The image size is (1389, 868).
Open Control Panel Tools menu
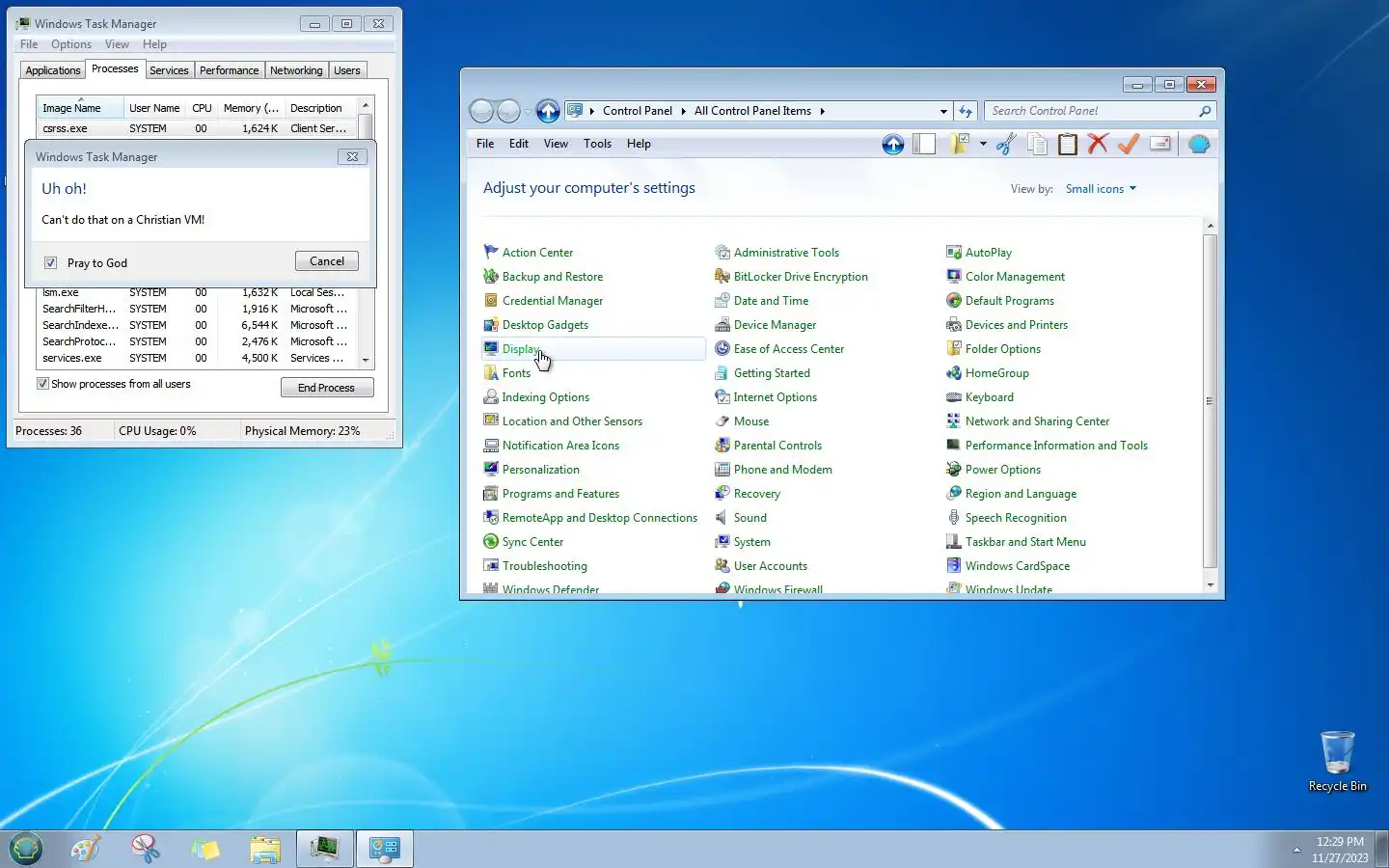click(597, 144)
